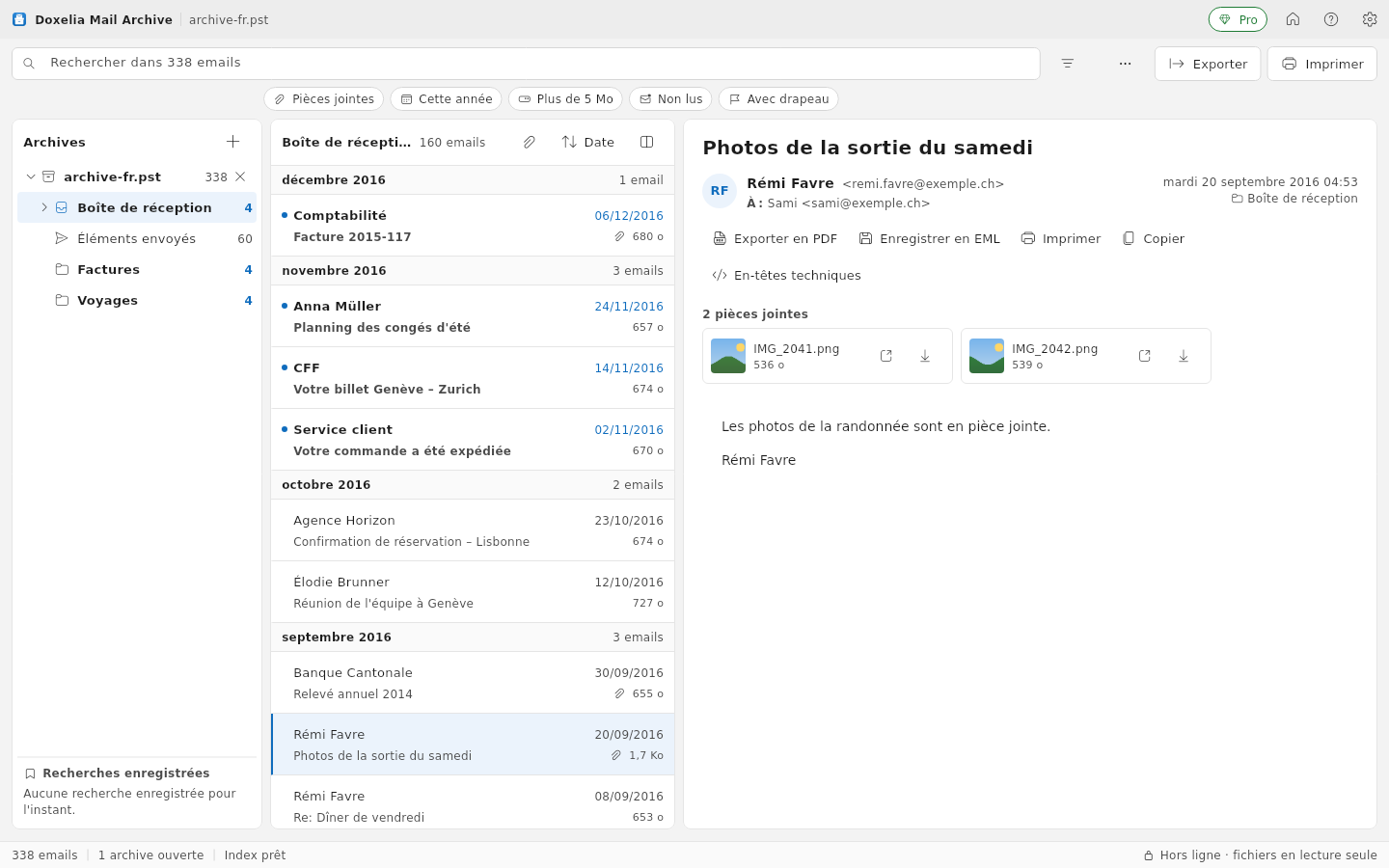Screen dimensions: 1389x868
Task: Collapse the novembre 2016 group header
Action: pyautogui.click(x=473, y=271)
